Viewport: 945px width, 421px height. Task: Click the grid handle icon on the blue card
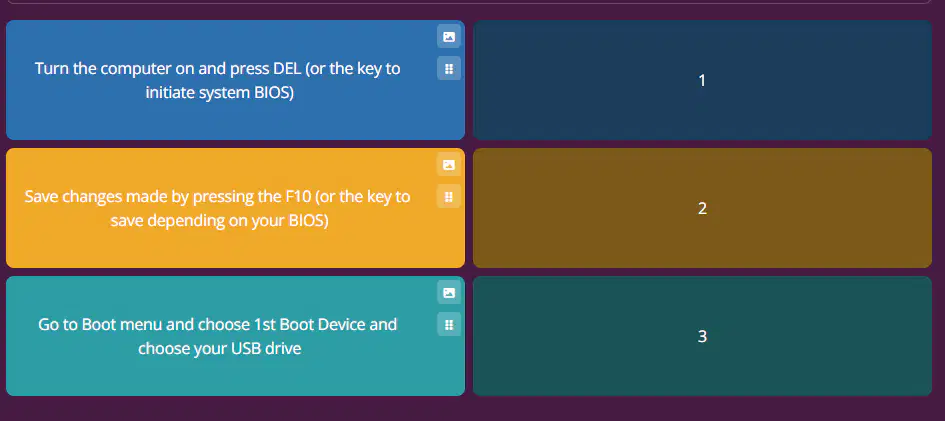(x=448, y=68)
